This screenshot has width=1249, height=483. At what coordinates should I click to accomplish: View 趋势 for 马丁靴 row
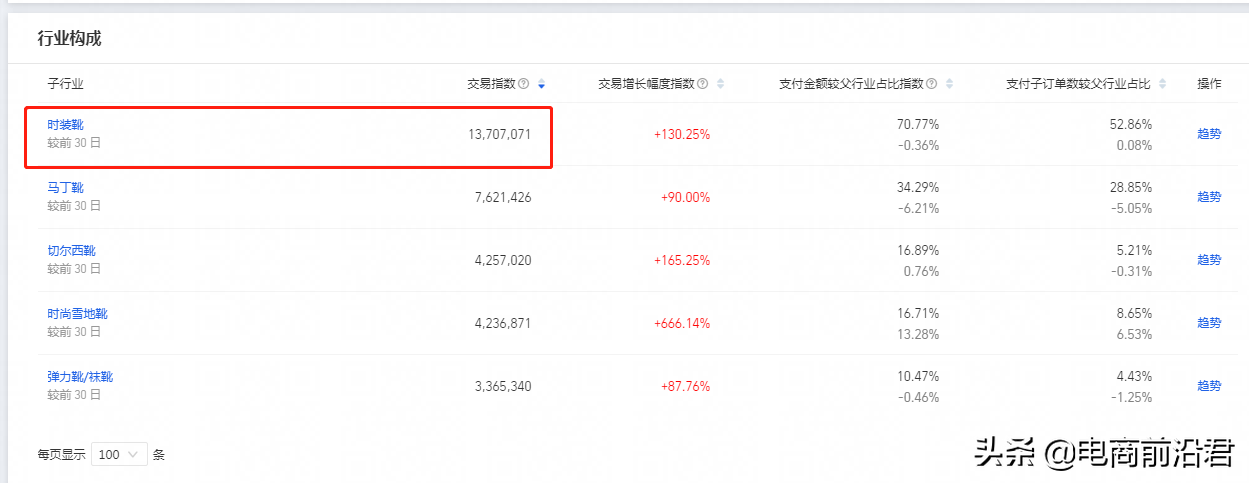(1209, 197)
